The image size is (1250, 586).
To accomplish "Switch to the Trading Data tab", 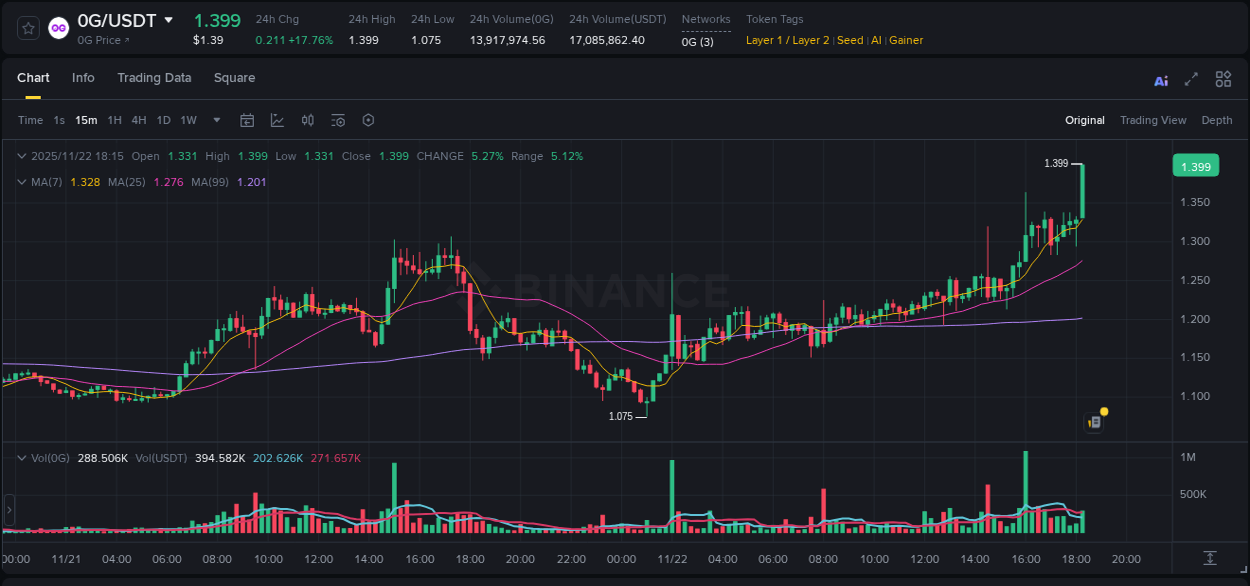I will (154, 78).
